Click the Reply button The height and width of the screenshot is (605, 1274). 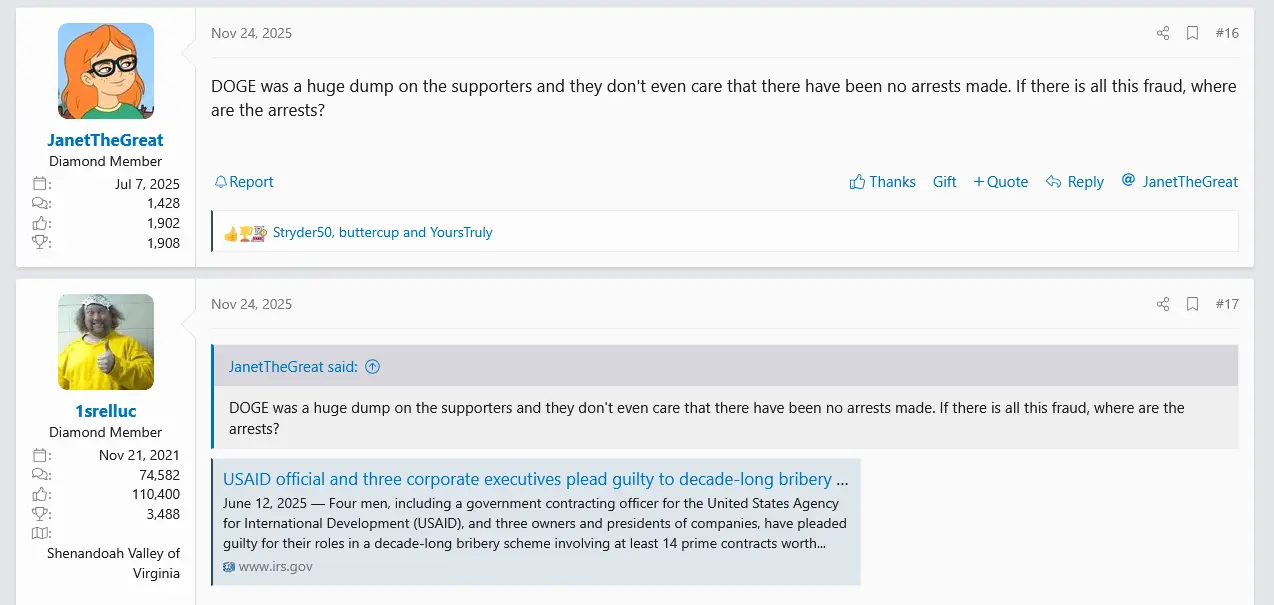click(x=1074, y=182)
